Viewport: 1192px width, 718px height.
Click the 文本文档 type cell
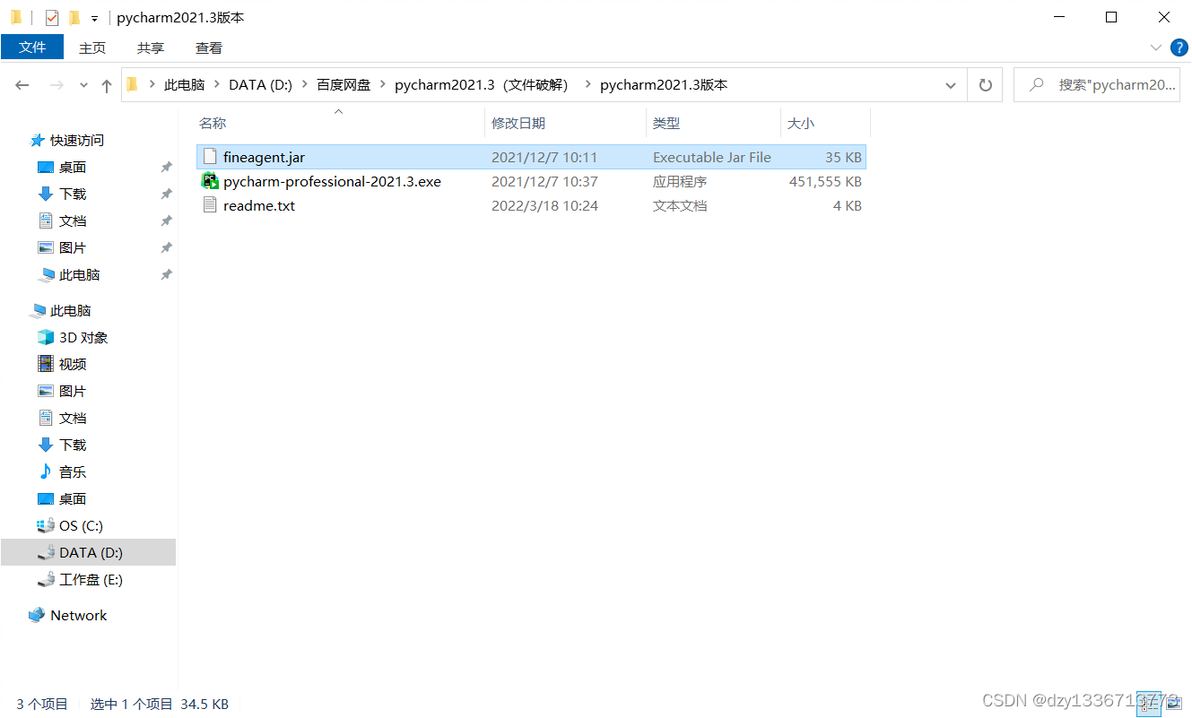(680, 205)
